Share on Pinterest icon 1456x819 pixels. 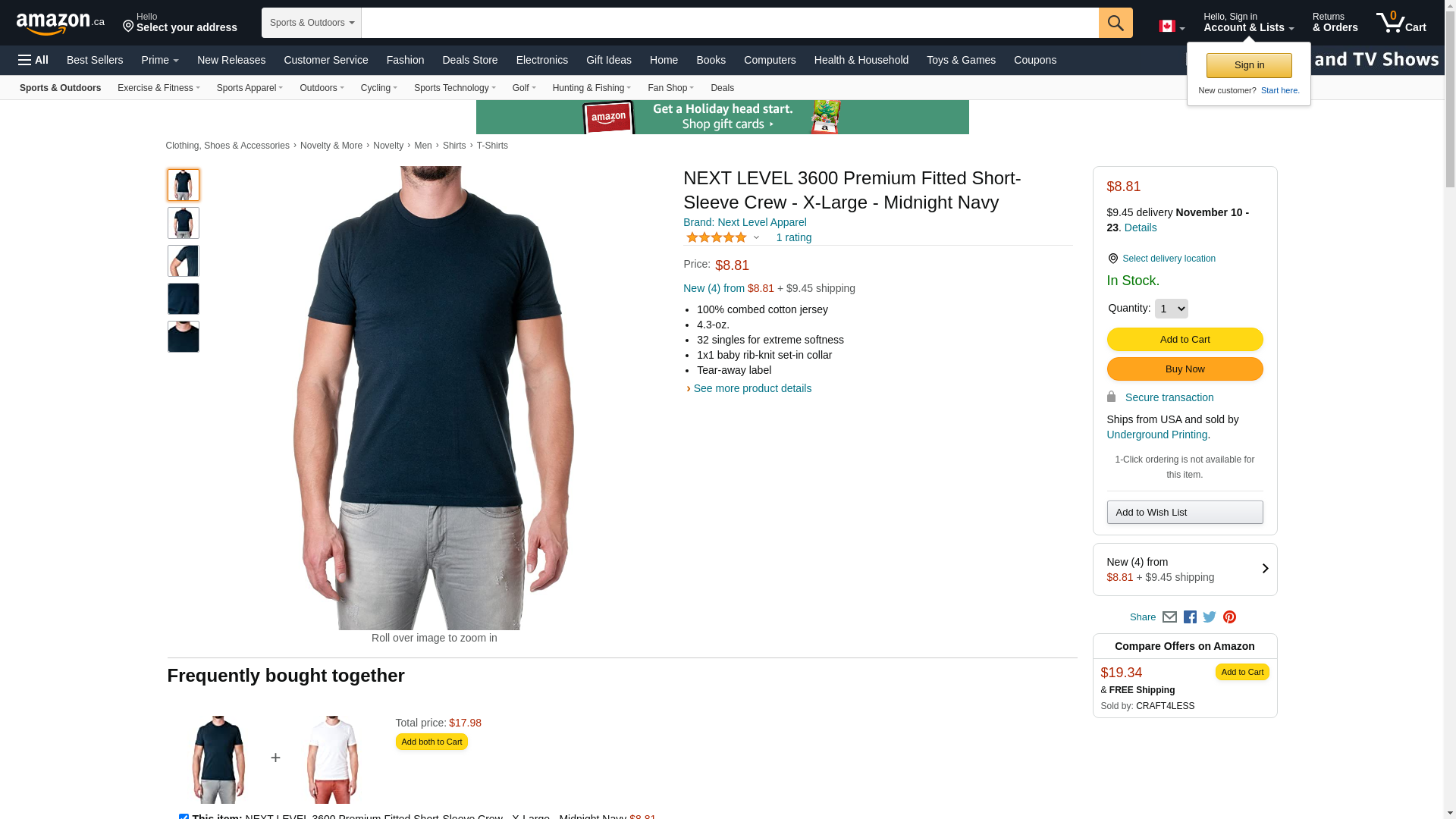click(x=1229, y=617)
